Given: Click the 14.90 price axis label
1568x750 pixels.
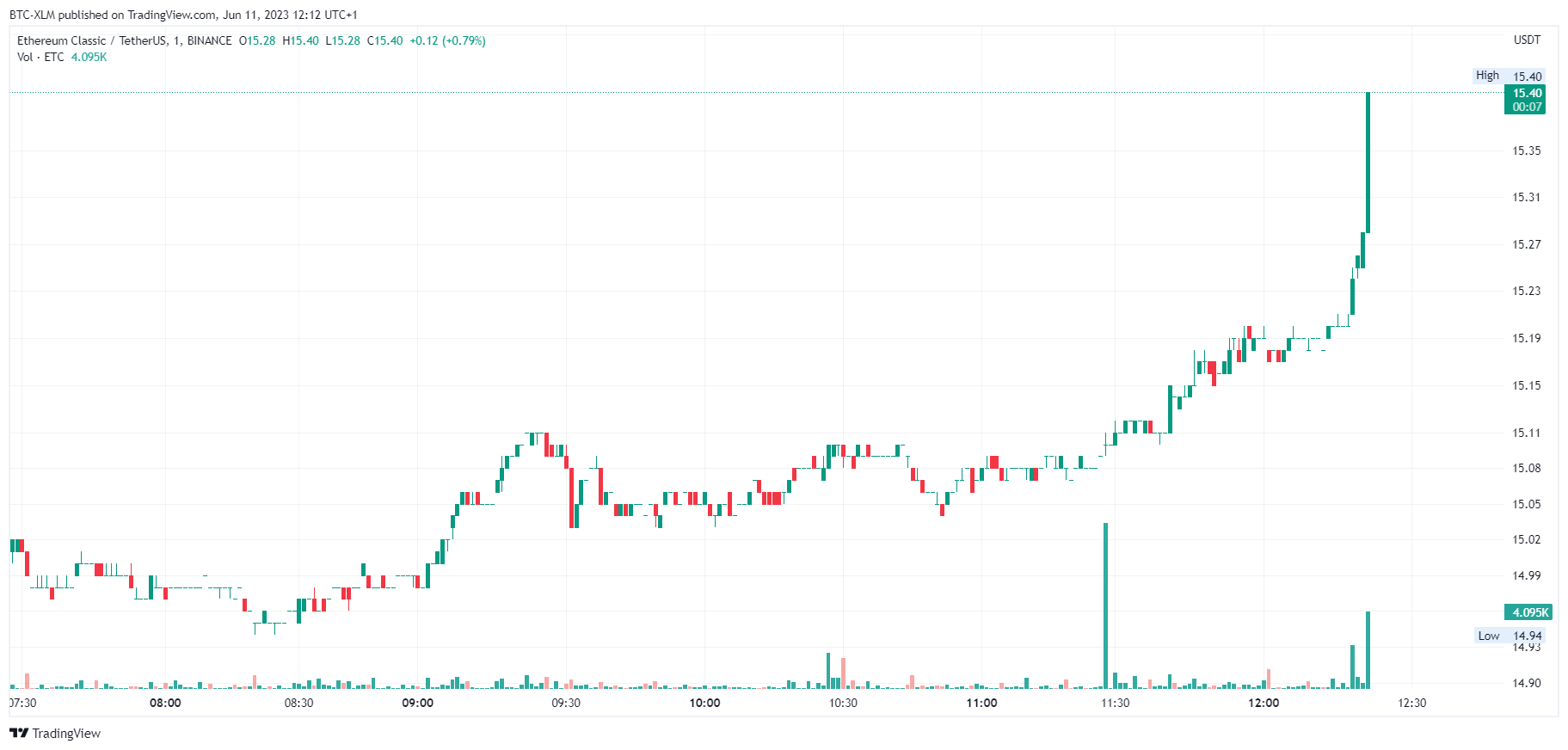Looking at the screenshot, I should [x=1527, y=683].
